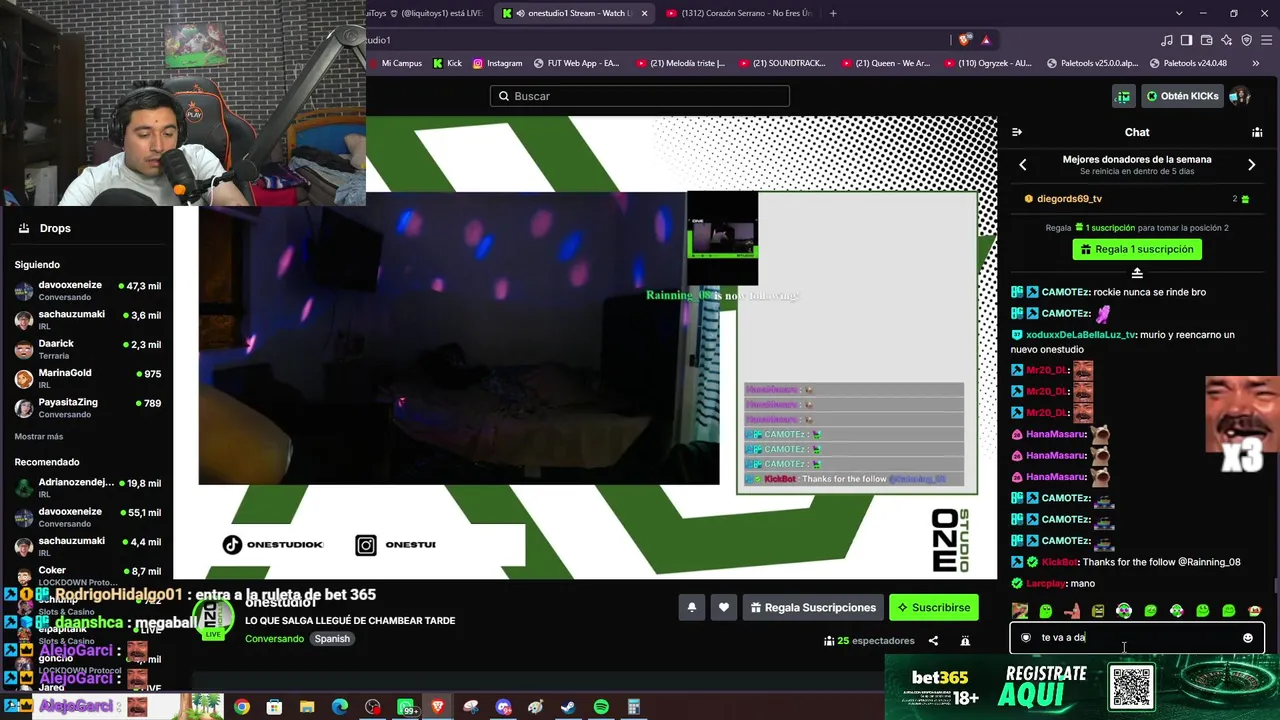Open the tab search dropdown arrow
Screen dimensions: 1280x720
click(x=1179, y=13)
